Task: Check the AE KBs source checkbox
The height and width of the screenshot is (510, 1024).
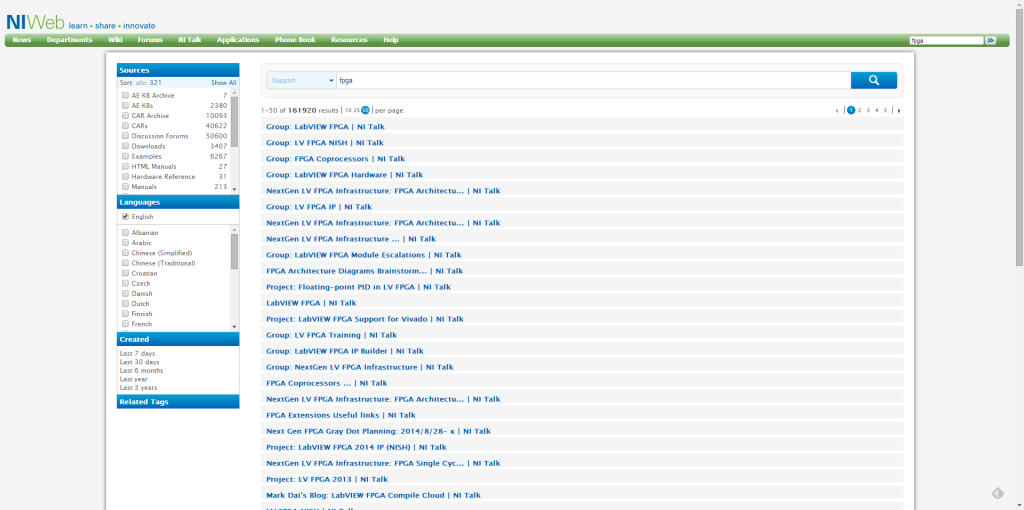Action: (x=125, y=105)
